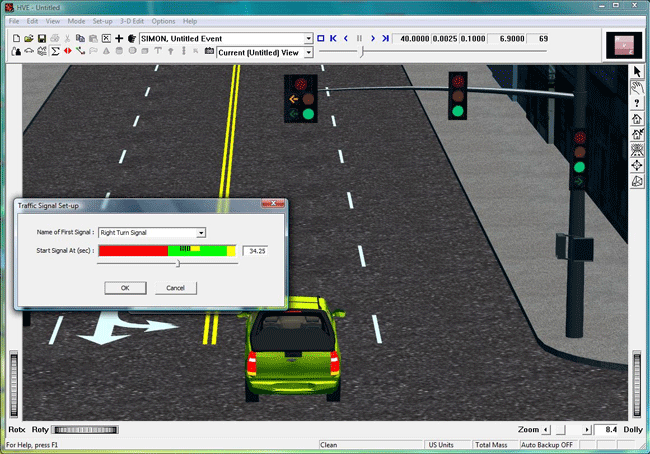Click the Zoom left arrow stepper
The width and height of the screenshot is (650, 454).
pyautogui.click(x=545, y=430)
